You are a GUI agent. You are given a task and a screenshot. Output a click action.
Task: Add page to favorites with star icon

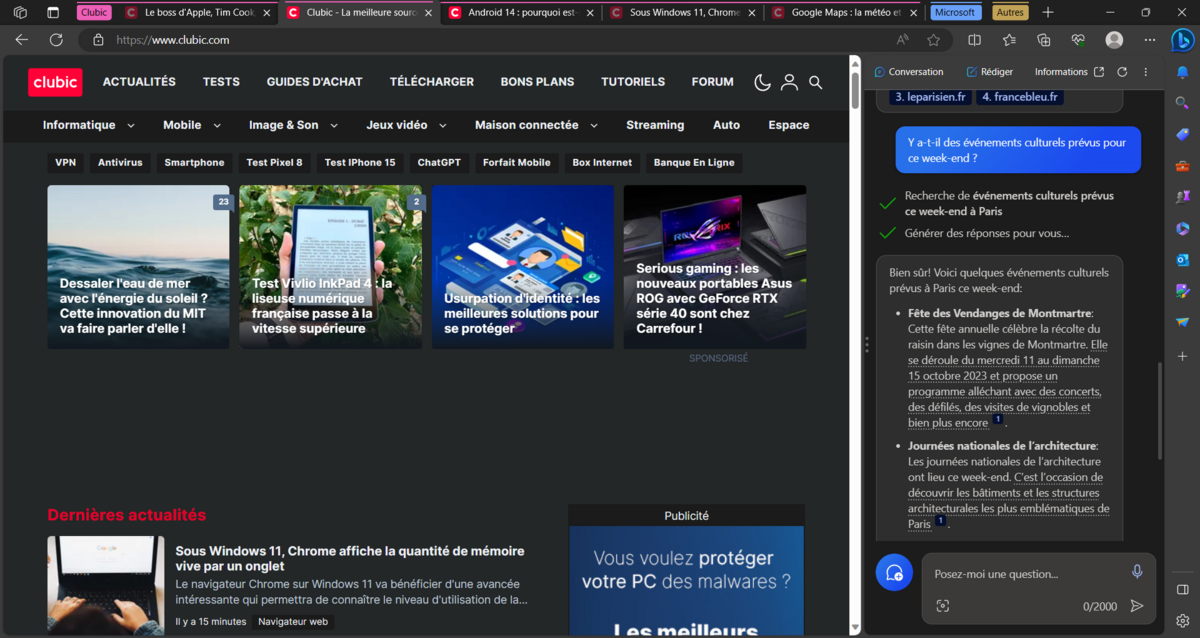pos(933,40)
